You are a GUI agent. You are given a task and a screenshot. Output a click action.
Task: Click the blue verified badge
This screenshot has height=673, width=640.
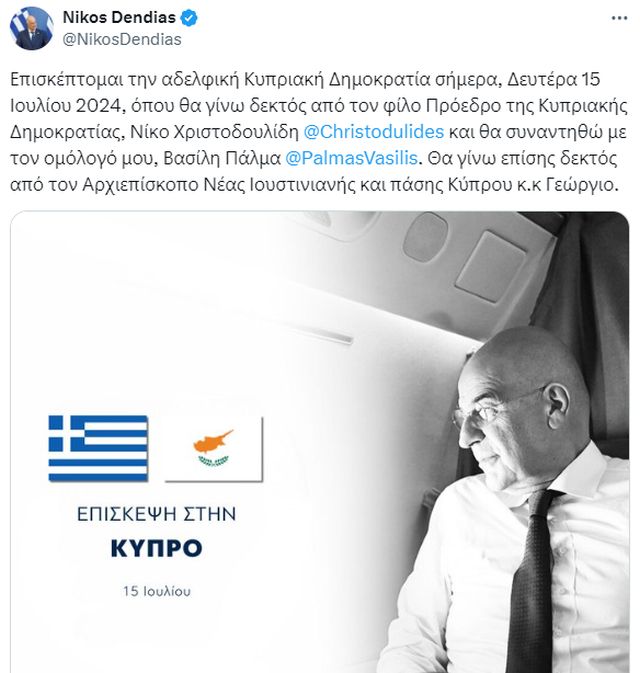pyautogui.click(x=189, y=18)
